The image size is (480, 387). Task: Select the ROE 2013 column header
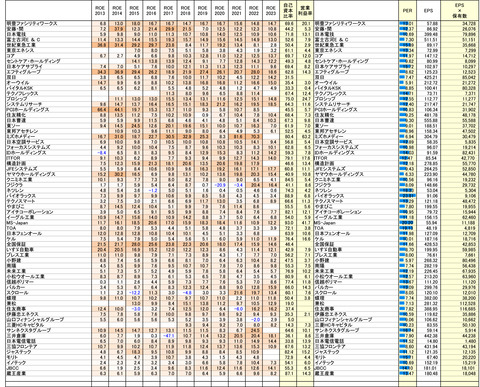[100, 10]
